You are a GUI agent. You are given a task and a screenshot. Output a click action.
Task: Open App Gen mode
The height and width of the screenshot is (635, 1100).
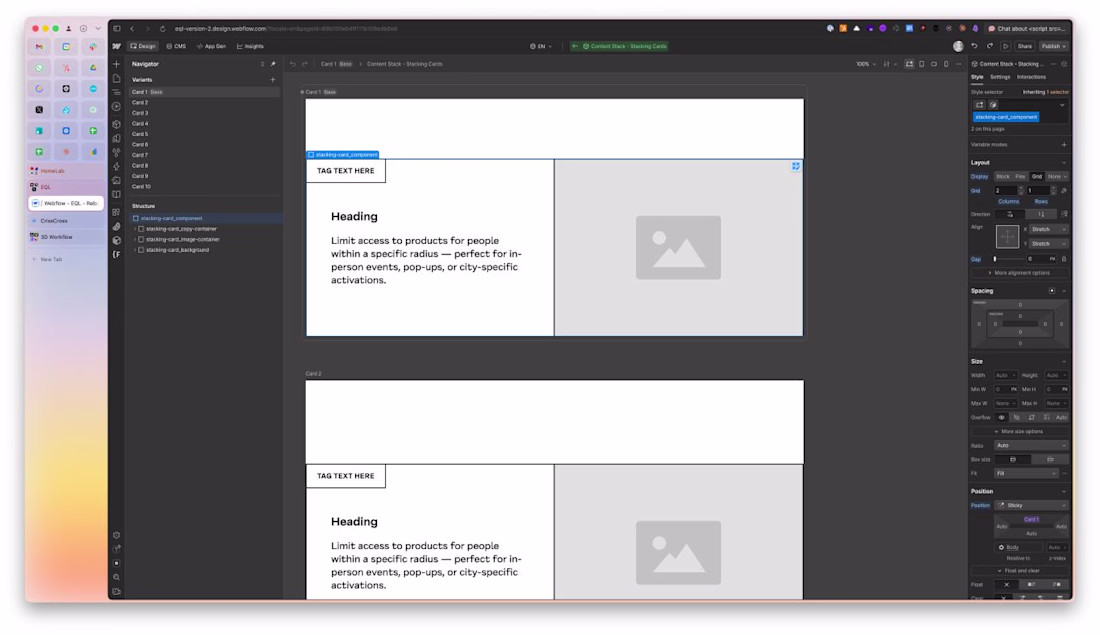211,46
